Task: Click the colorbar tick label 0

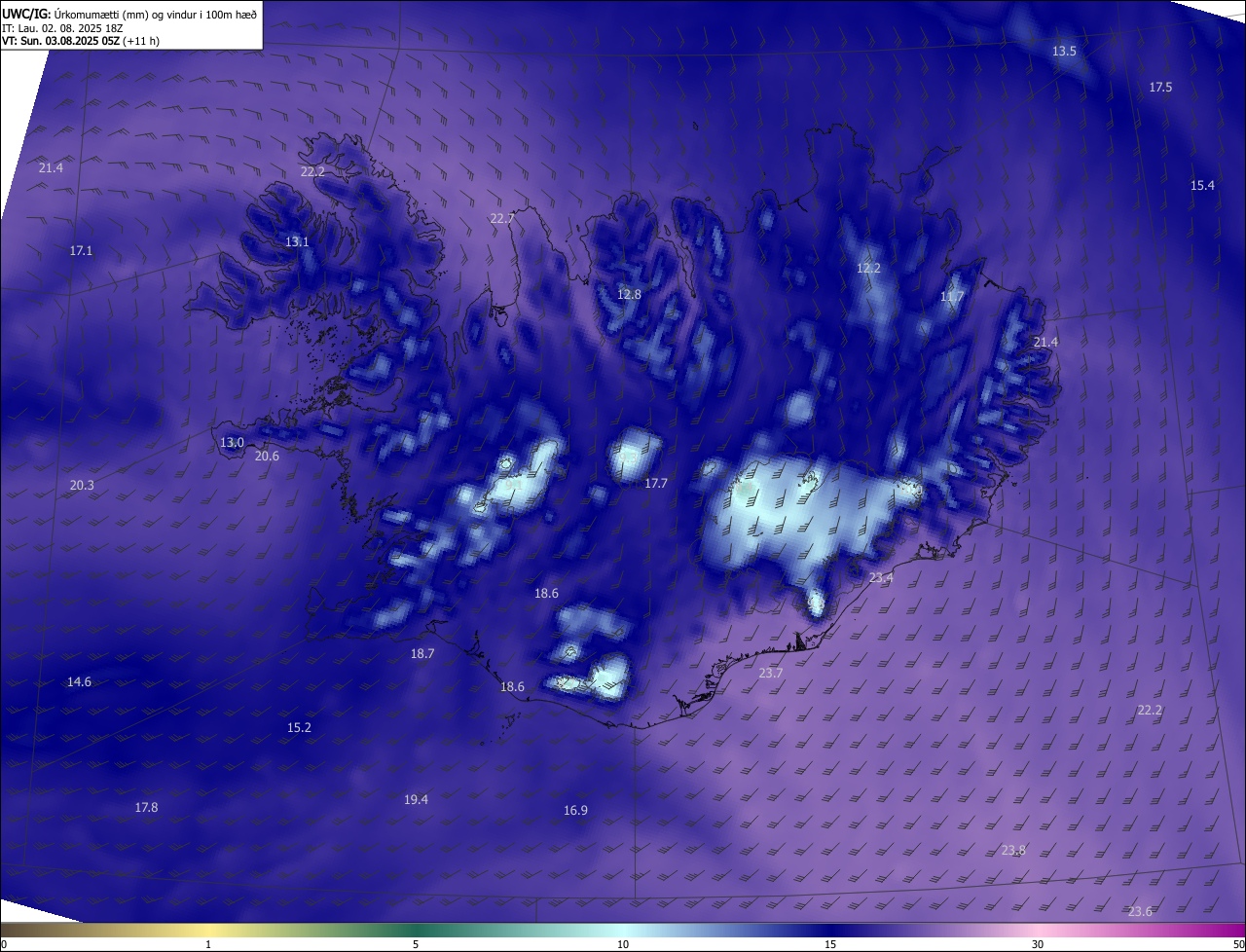Action: 4,944
